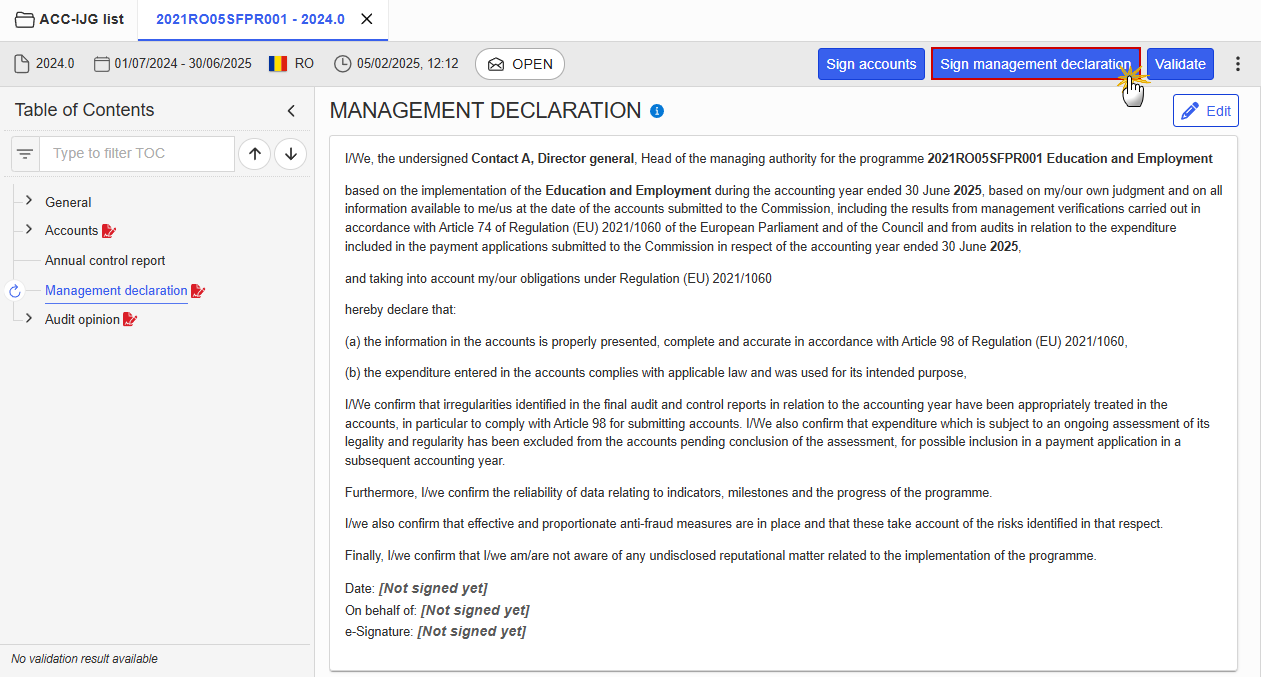Select Accounts in the table of contents
The height and width of the screenshot is (677, 1261).
[x=72, y=231]
